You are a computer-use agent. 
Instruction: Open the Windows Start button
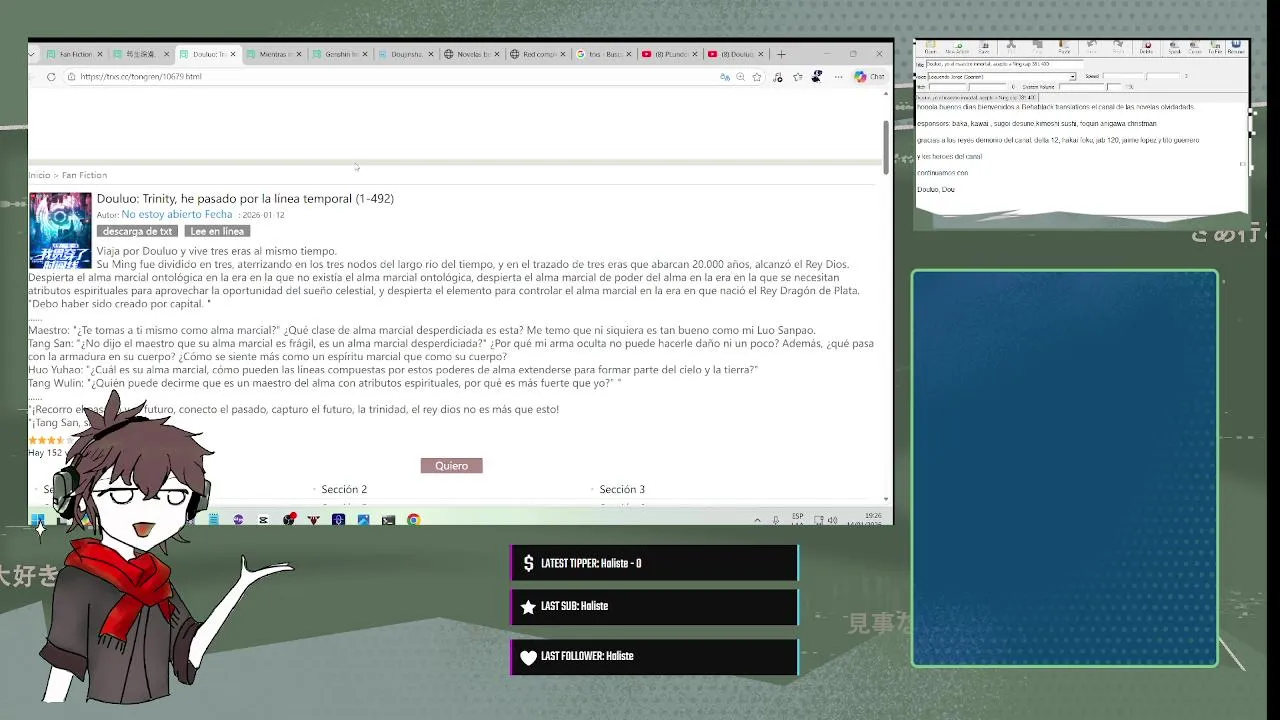(37, 519)
